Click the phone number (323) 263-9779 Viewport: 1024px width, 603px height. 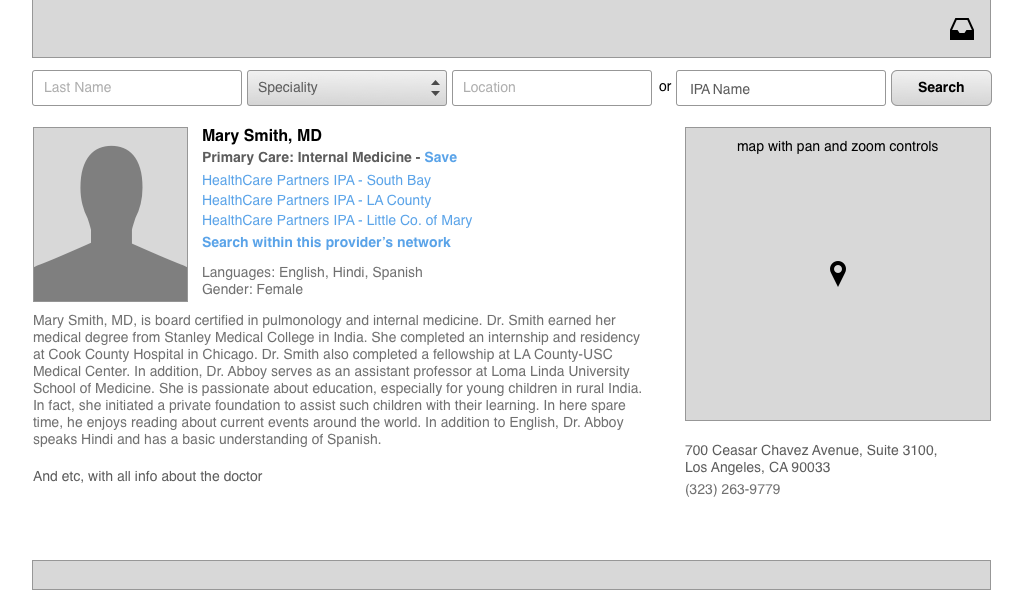pyautogui.click(x=732, y=489)
